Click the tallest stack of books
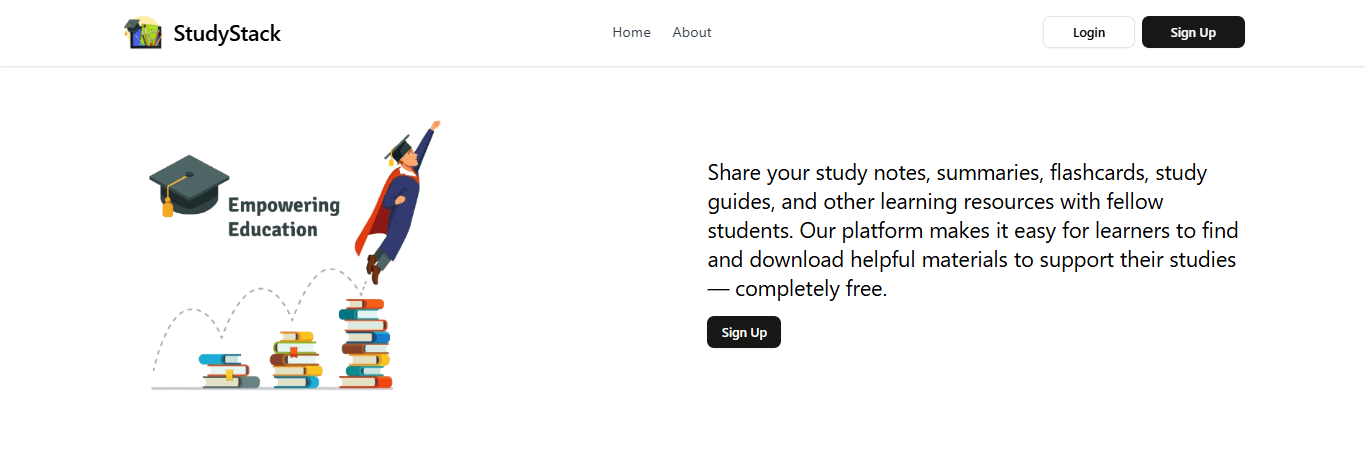The width and height of the screenshot is (1365, 467). [365, 343]
